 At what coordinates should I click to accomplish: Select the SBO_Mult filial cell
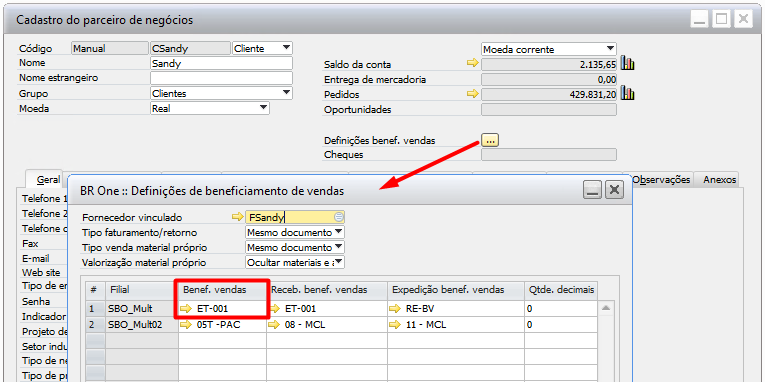(x=142, y=308)
